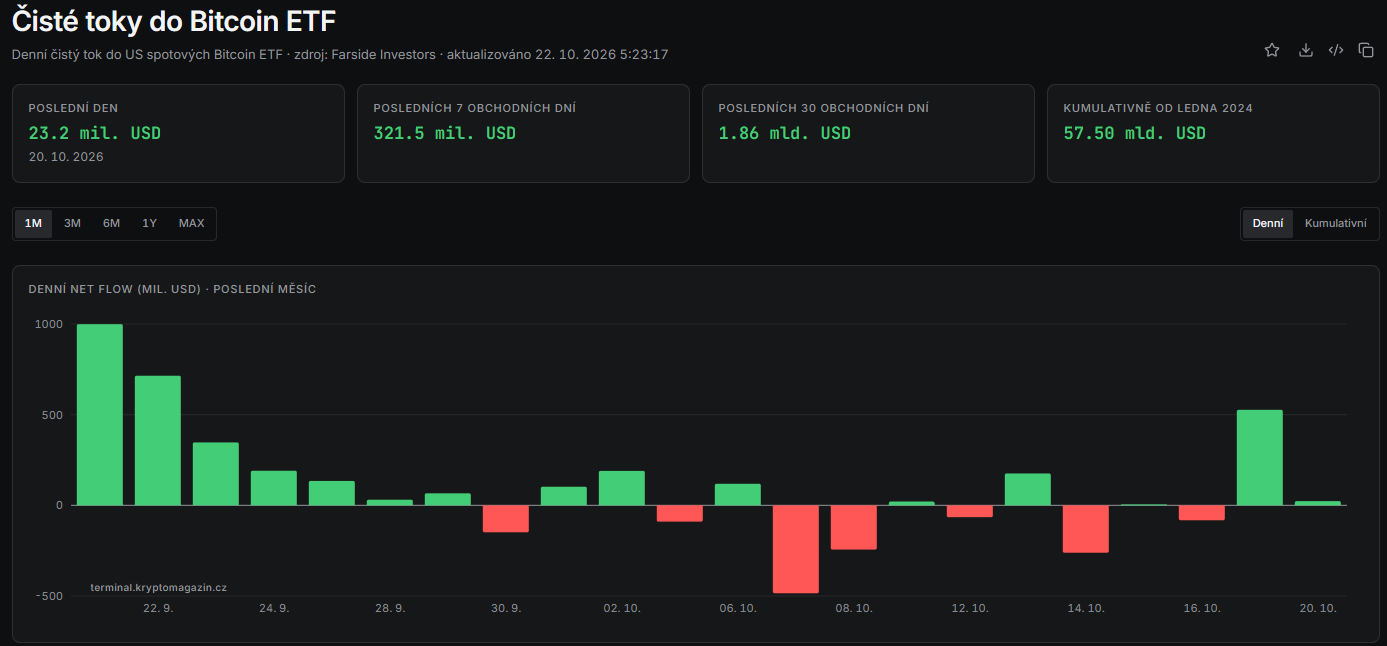
Task: Click the 1.86 mld. USD value
Action: click(785, 133)
